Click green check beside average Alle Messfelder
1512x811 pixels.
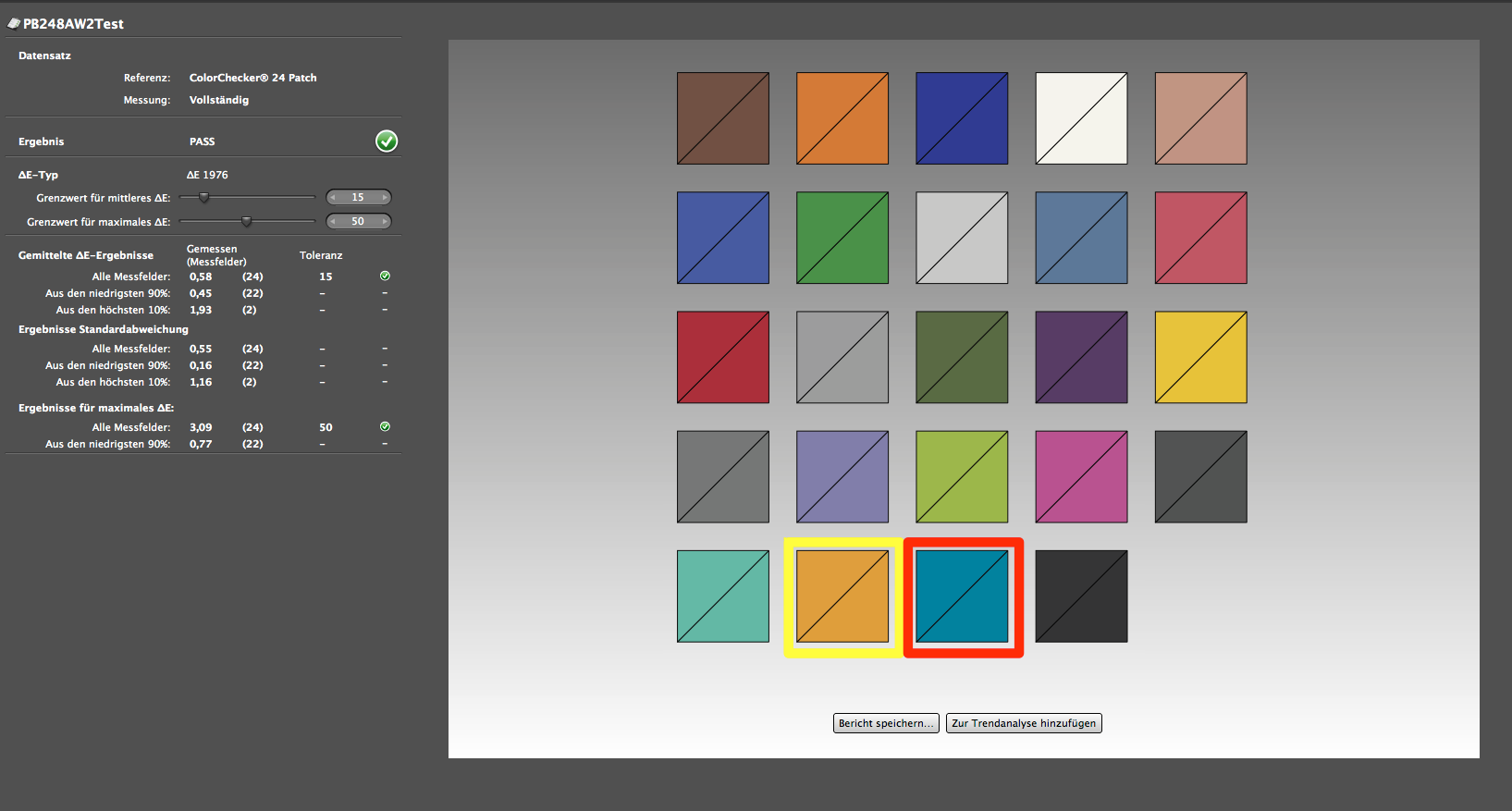click(x=385, y=276)
